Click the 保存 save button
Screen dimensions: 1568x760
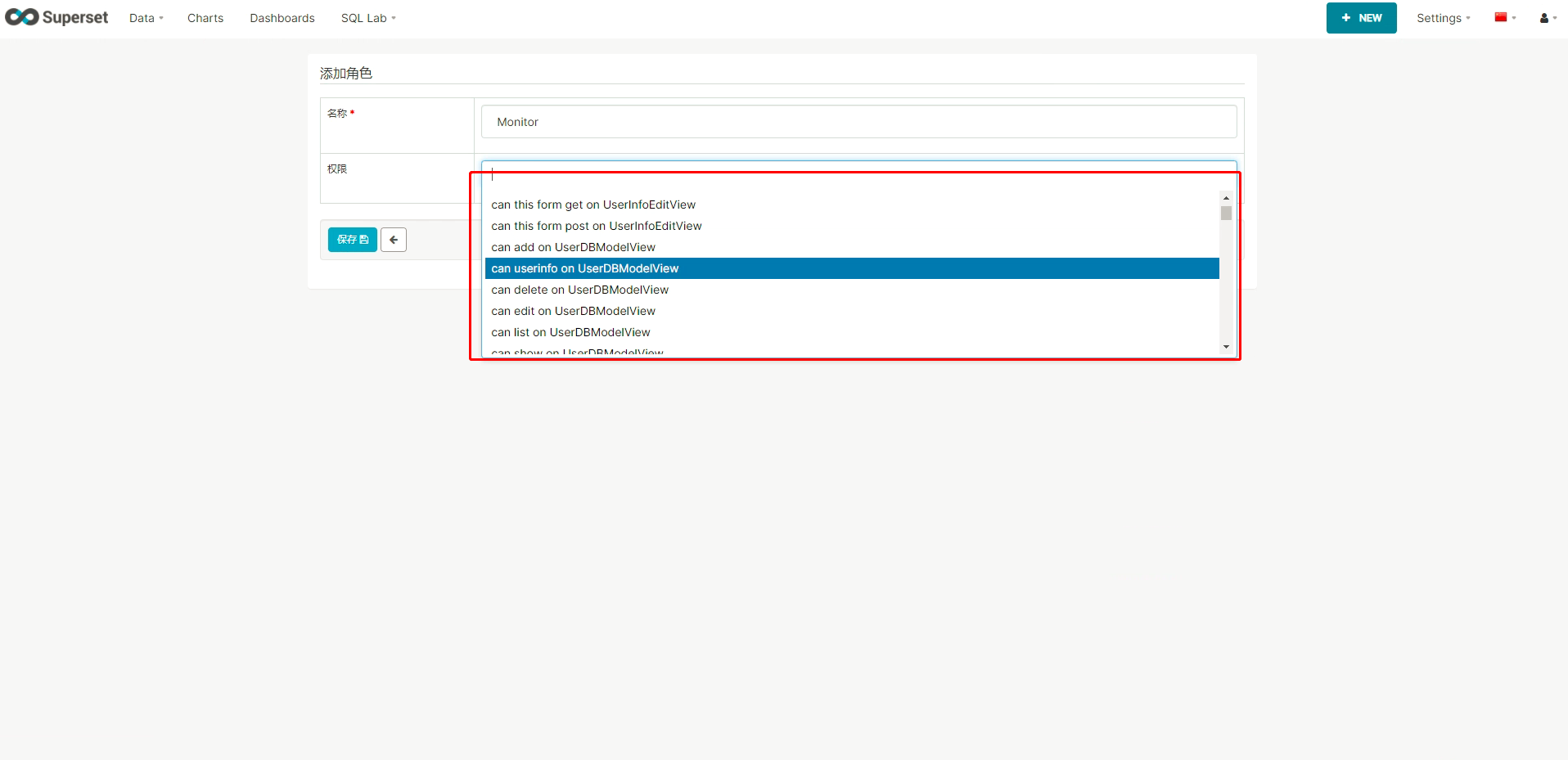pyautogui.click(x=353, y=240)
